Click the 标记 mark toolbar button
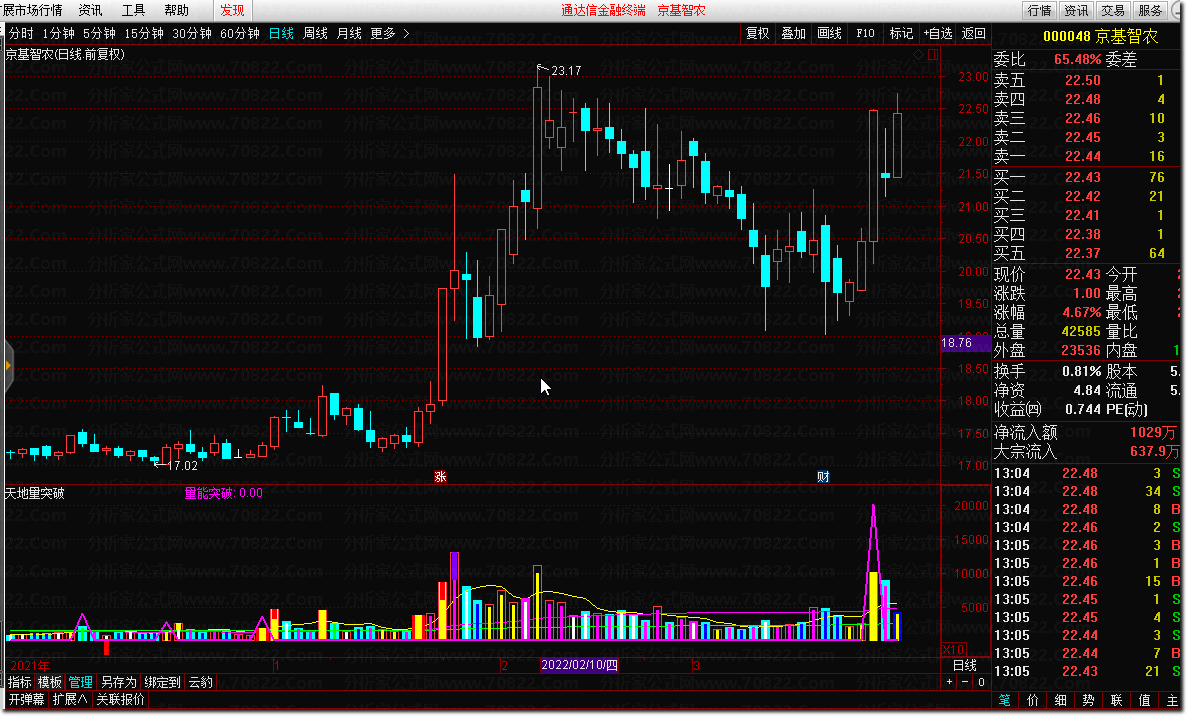The width and height of the screenshot is (1189, 717). [x=901, y=33]
